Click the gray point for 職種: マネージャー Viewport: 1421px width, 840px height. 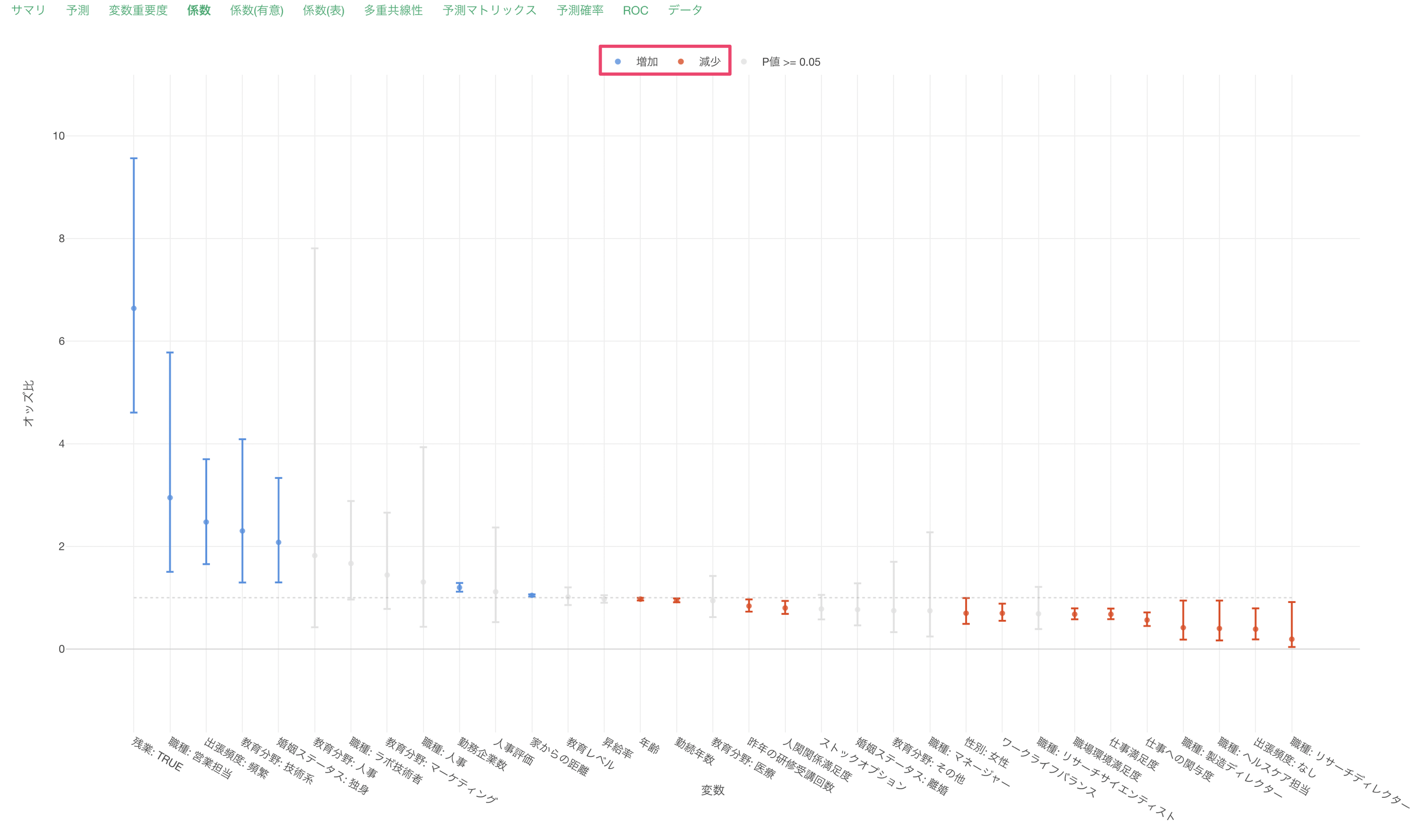coord(930,611)
